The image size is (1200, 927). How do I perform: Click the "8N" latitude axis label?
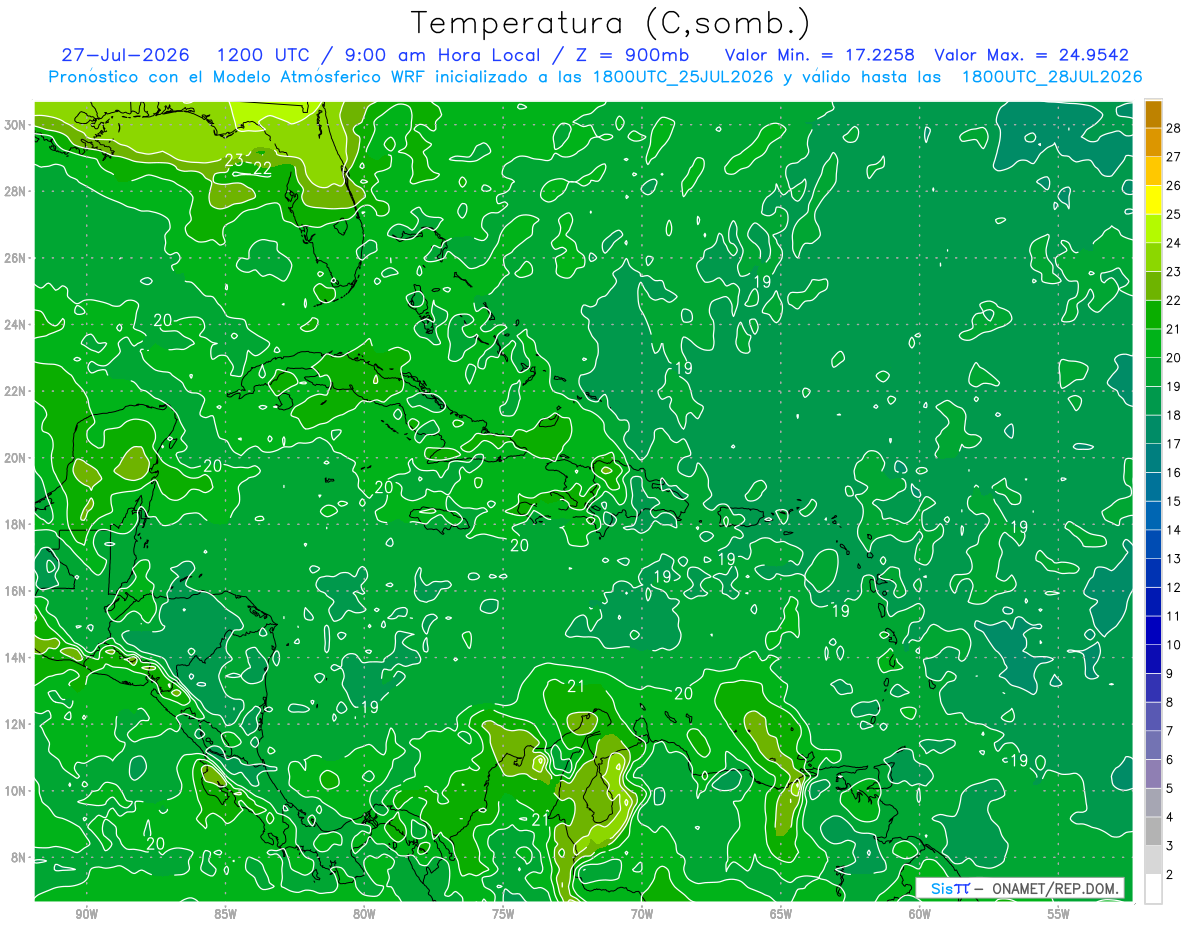(20, 857)
